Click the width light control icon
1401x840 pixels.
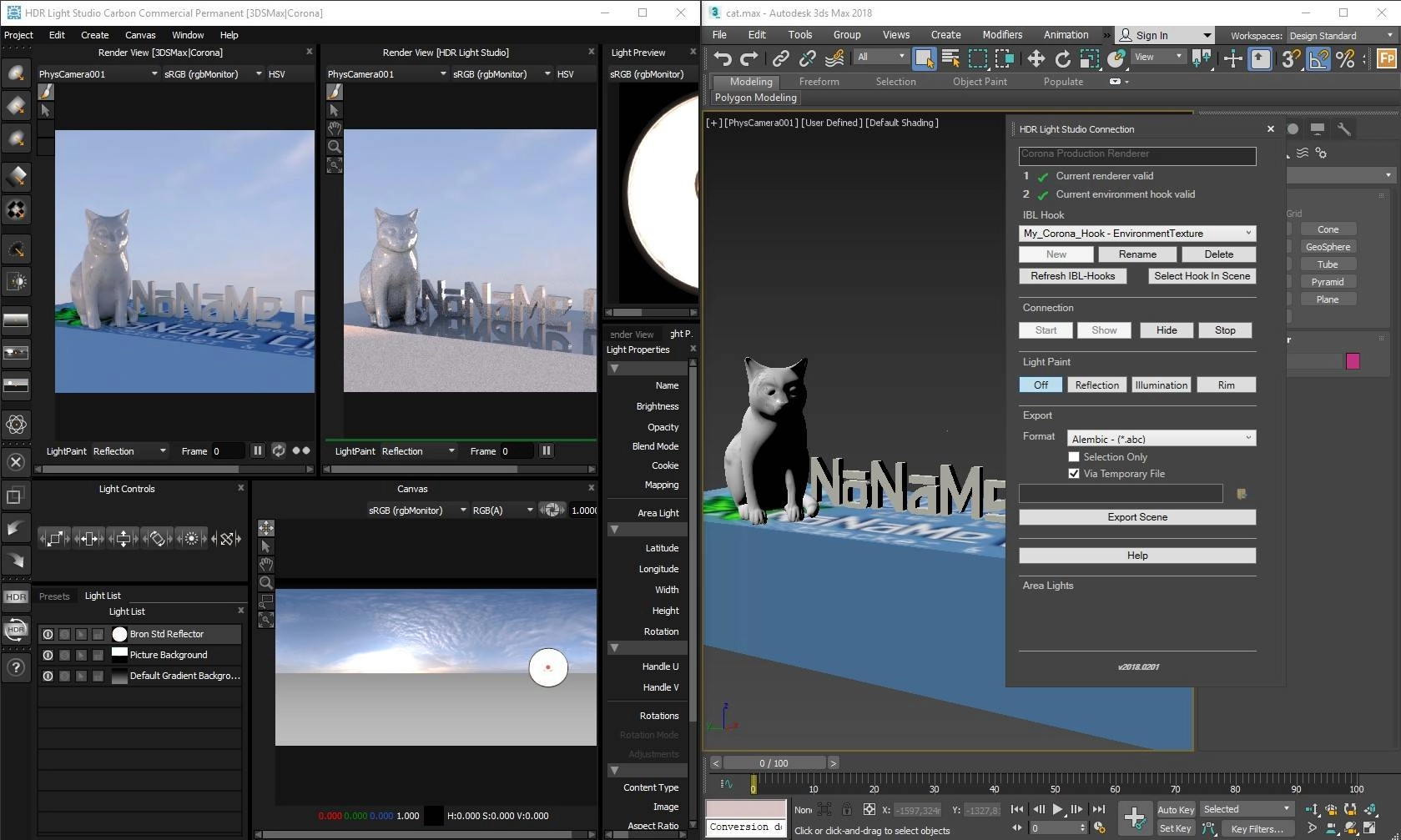pos(88,539)
